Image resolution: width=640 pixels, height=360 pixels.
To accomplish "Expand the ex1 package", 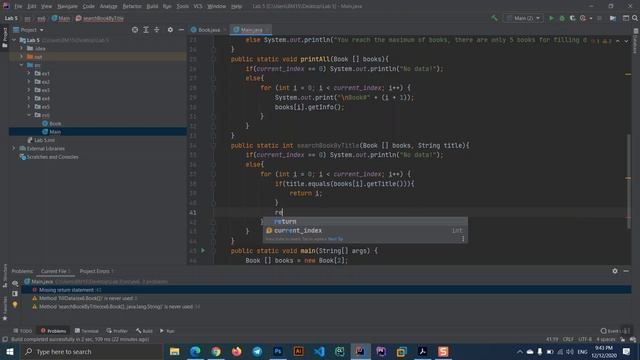I will coord(29,73).
